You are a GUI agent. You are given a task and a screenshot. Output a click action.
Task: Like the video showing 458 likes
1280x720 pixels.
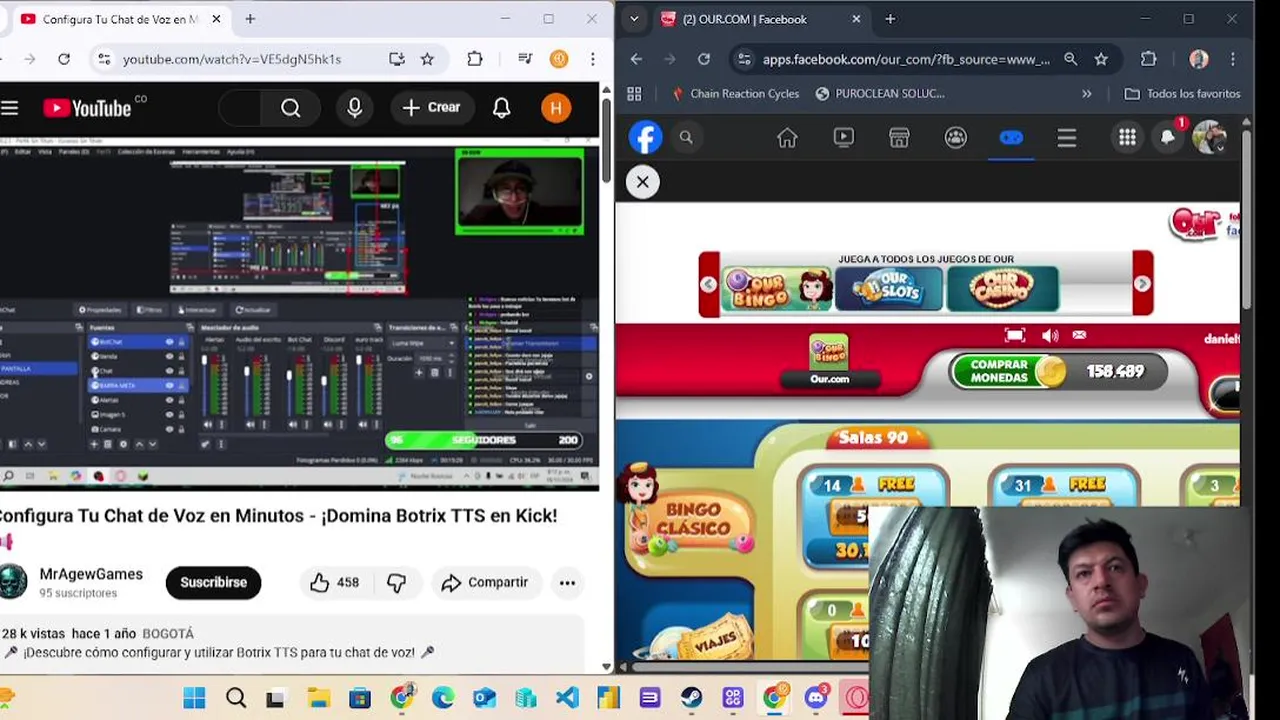click(335, 582)
